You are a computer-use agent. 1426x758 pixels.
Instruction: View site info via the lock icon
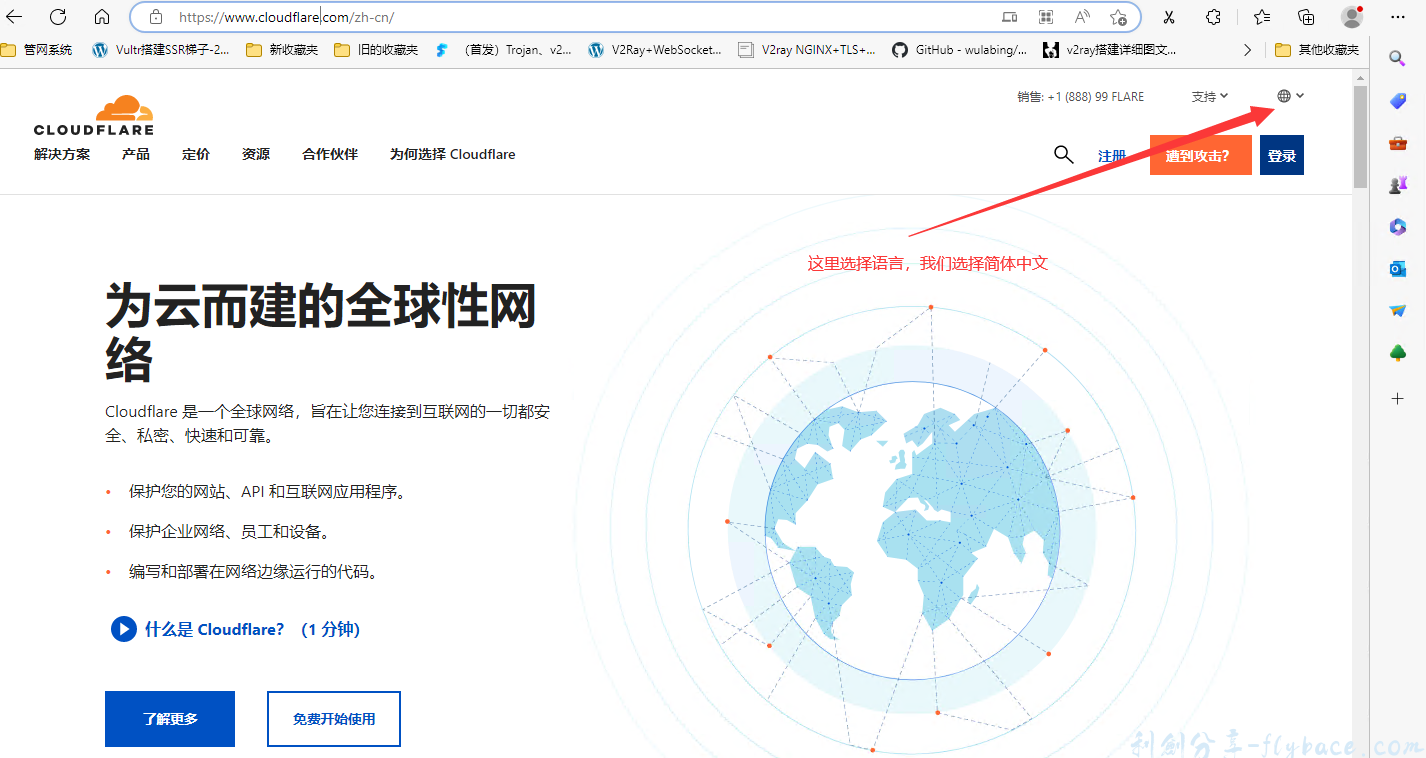point(155,17)
